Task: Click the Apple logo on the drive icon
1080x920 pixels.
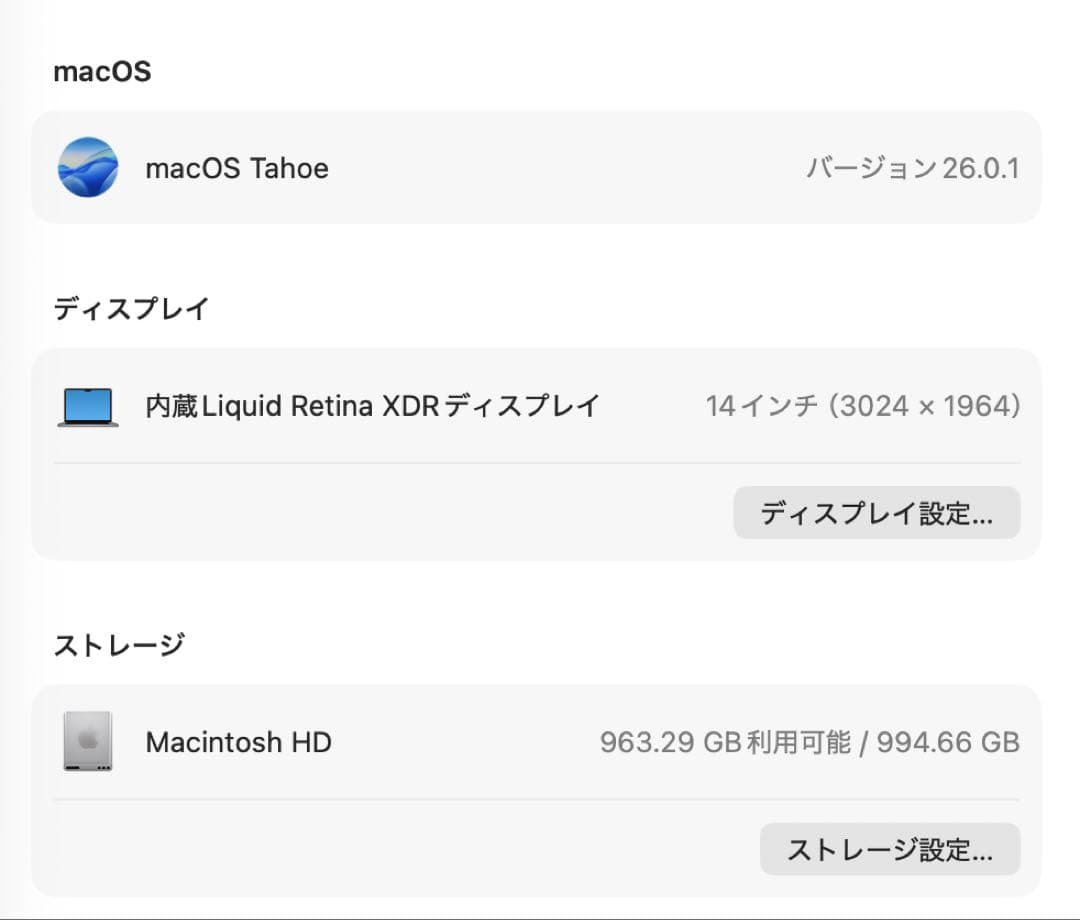Action: point(88,737)
